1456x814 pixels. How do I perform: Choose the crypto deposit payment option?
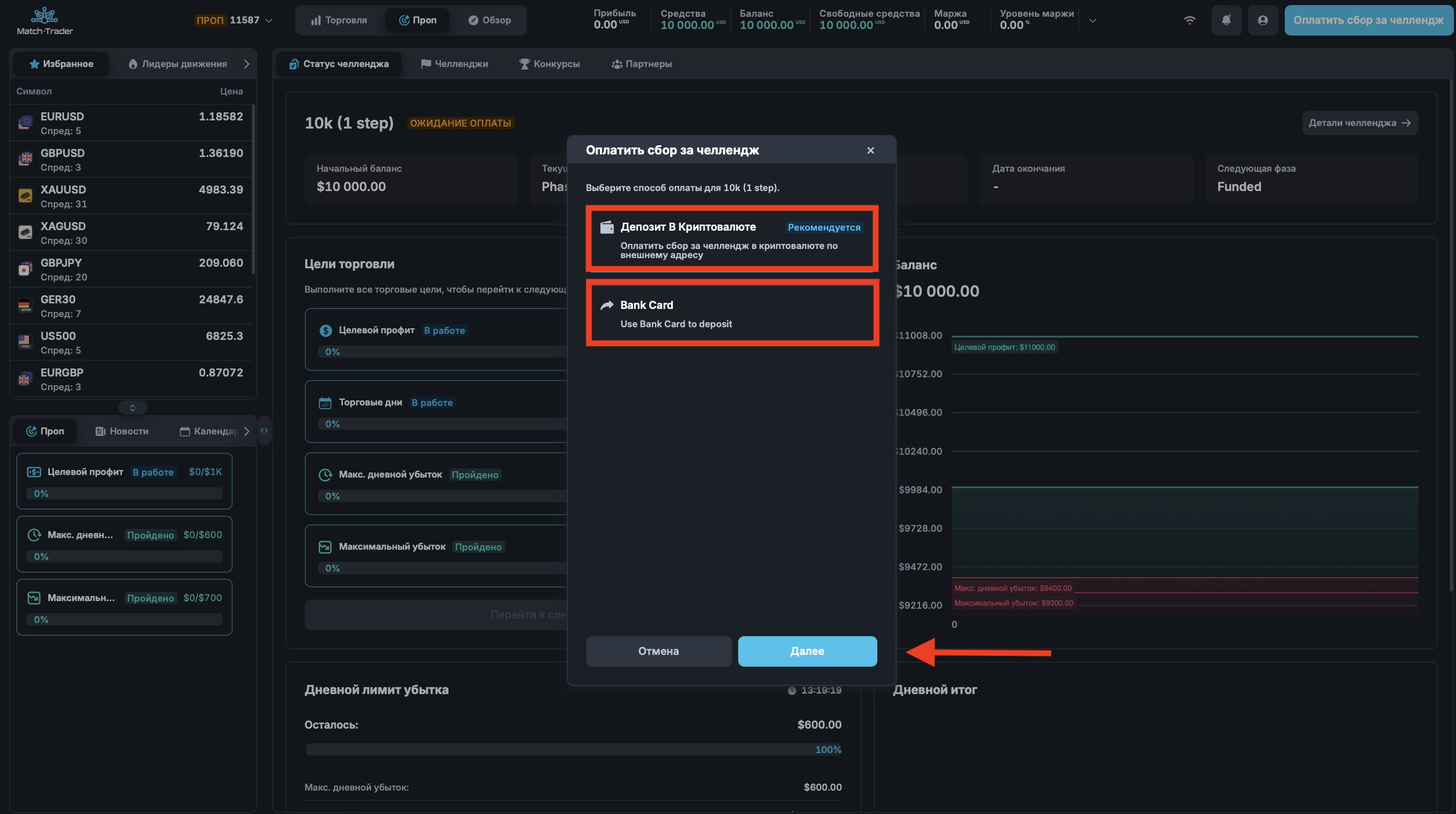tap(732, 238)
